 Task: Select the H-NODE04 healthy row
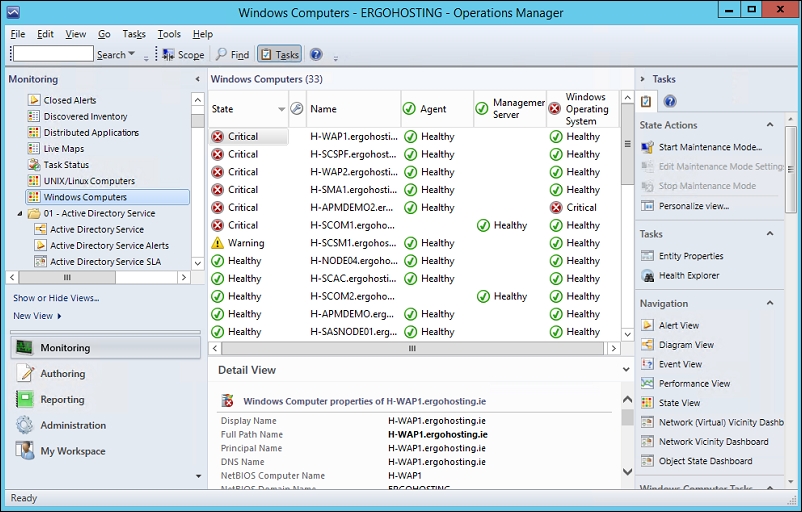(414, 261)
